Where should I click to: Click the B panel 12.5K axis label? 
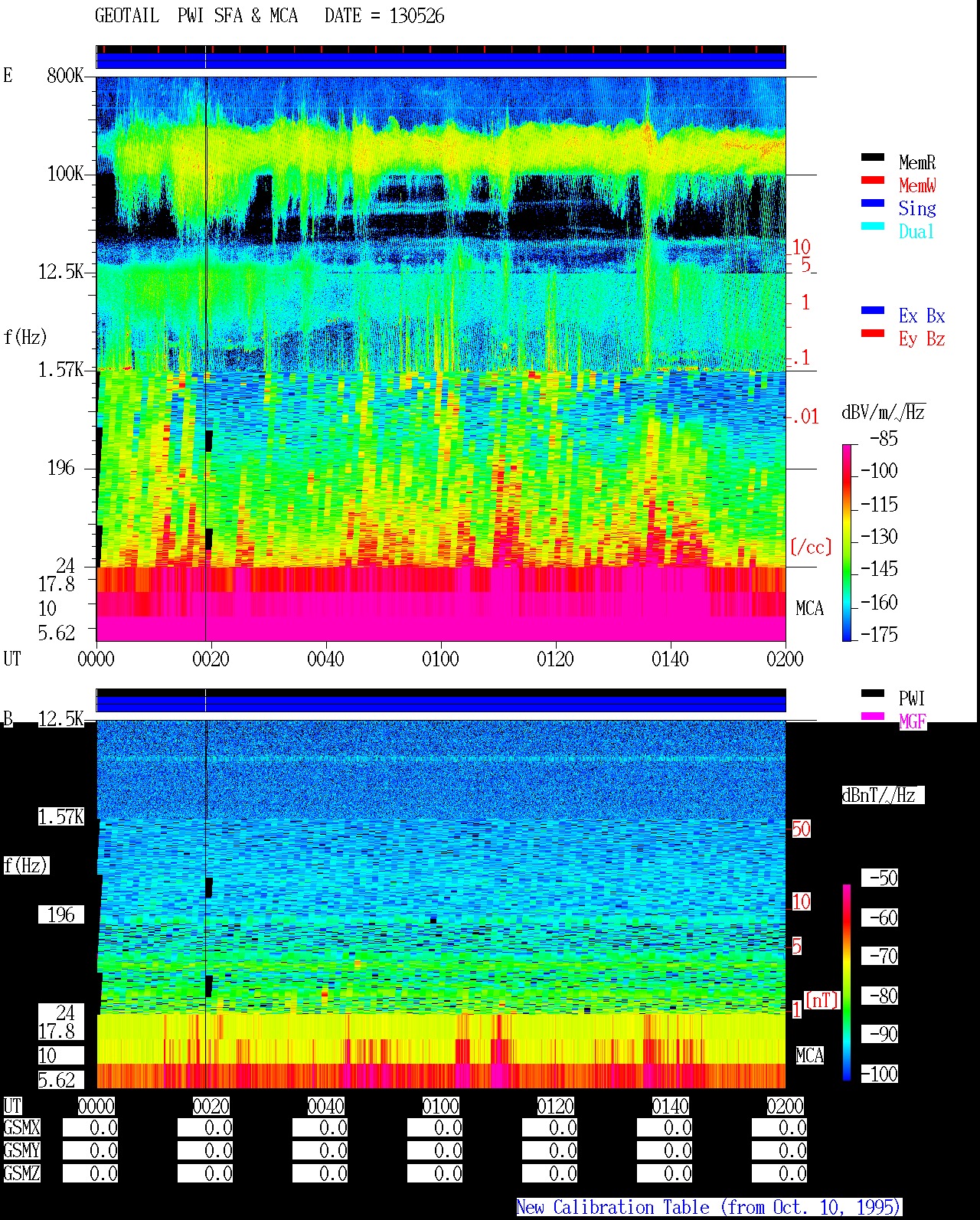[x=61, y=719]
